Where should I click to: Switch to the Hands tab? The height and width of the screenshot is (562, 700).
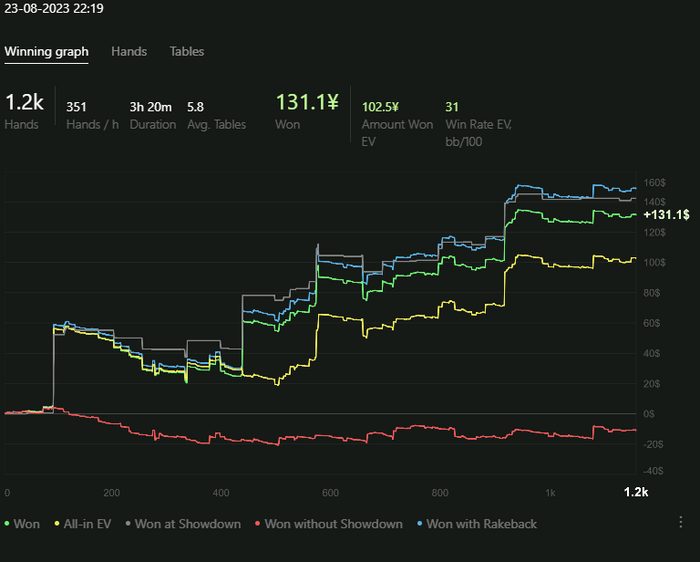[129, 51]
